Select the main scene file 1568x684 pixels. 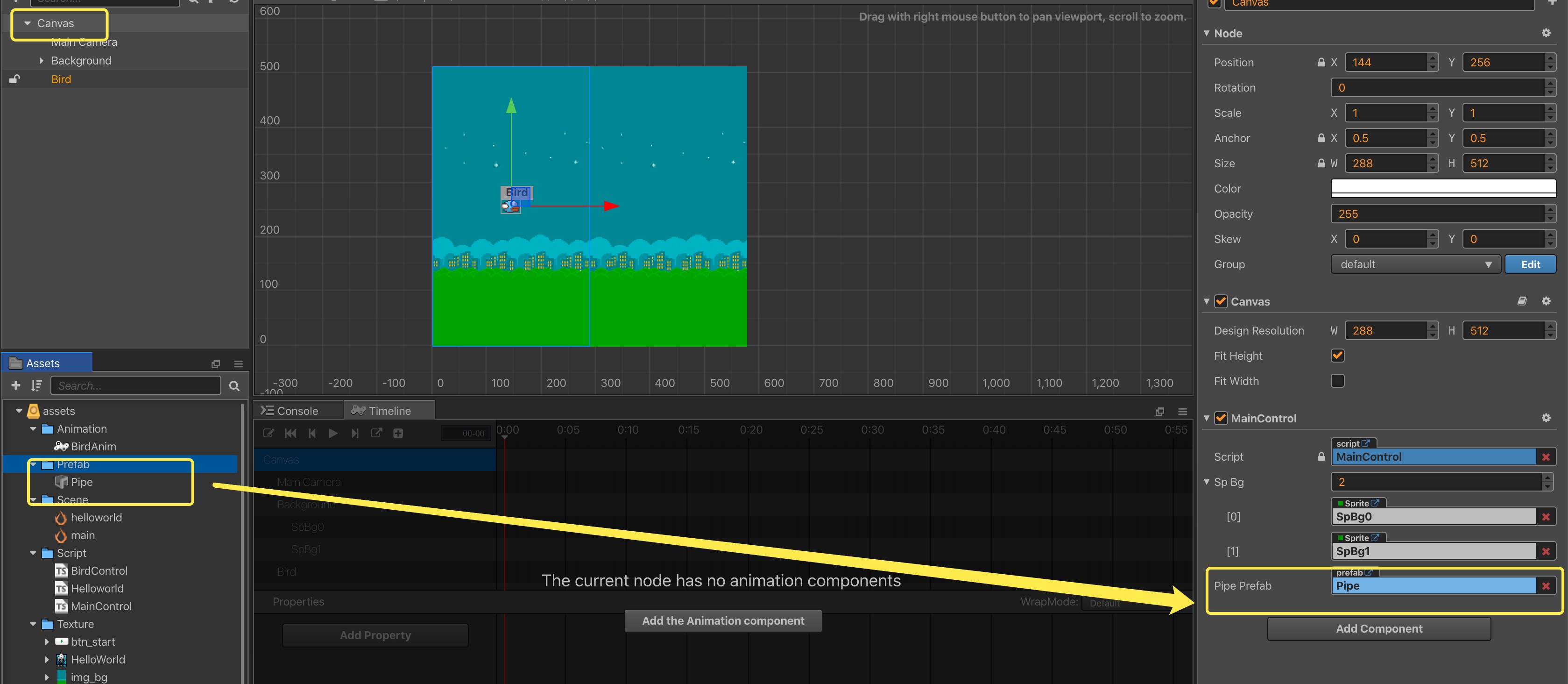tap(82, 535)
